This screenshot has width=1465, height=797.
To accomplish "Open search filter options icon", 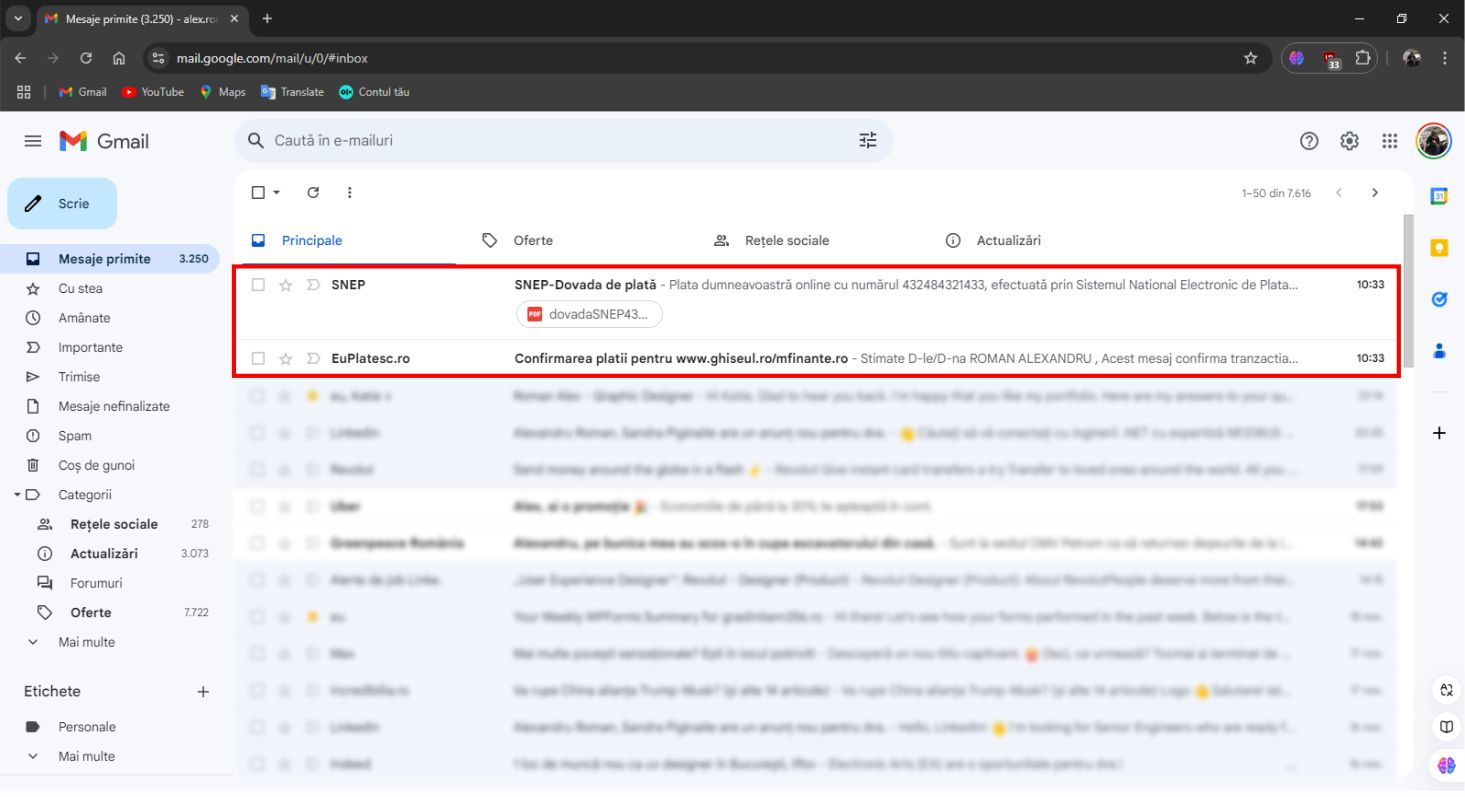I will [x=867, y=141].
